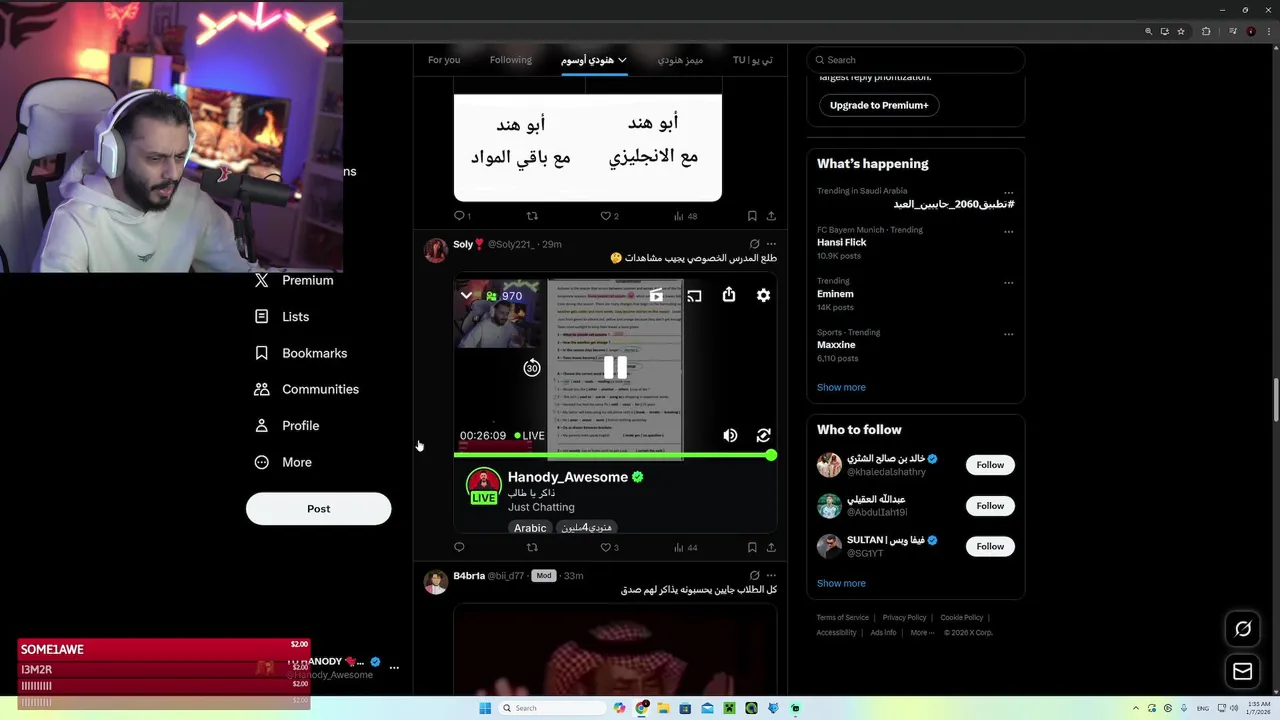Open Soly's profile avatar
Viewport: 1280px width, 720px height.
pyautogui.click(x=435, y=250)
